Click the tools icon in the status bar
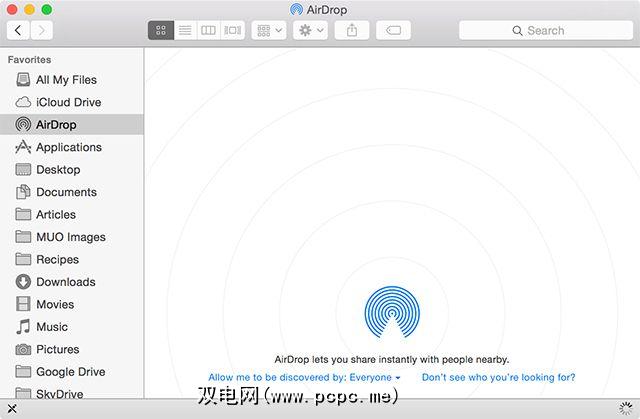 (12, 408)
